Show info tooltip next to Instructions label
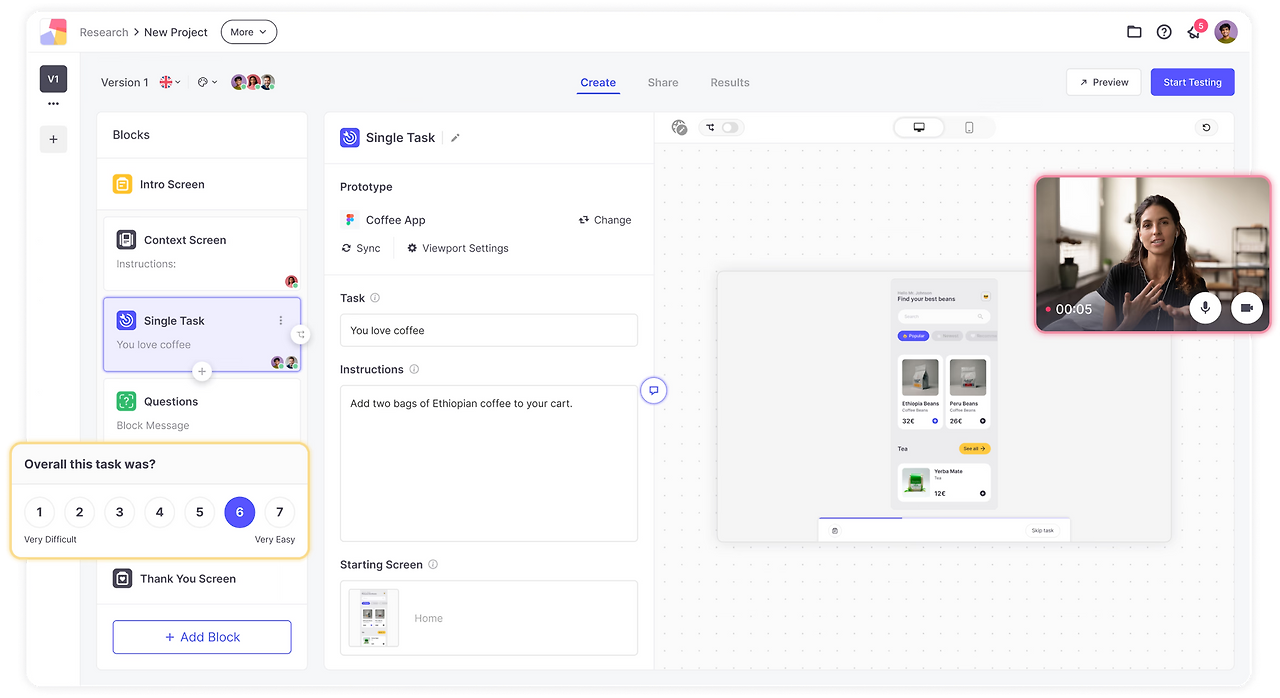Image resolution: width=1280 pixels, height=698 pixels. (x=414, y=369)
